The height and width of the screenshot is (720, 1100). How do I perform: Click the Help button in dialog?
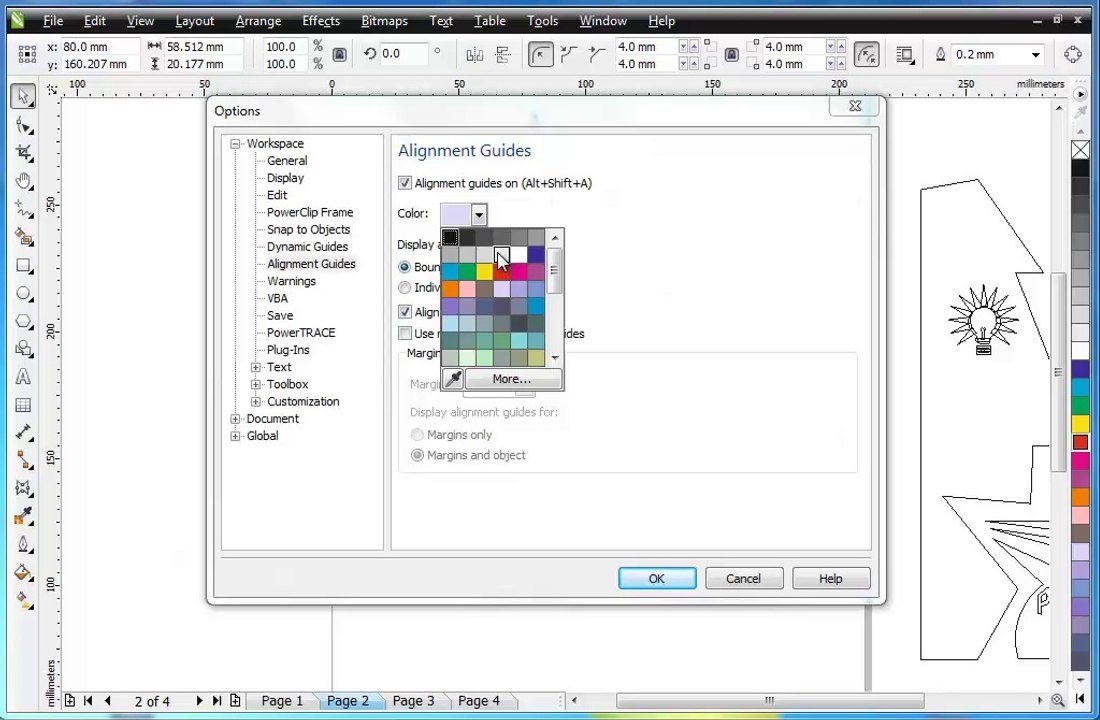pyautogui.click(x=831, y=578)
